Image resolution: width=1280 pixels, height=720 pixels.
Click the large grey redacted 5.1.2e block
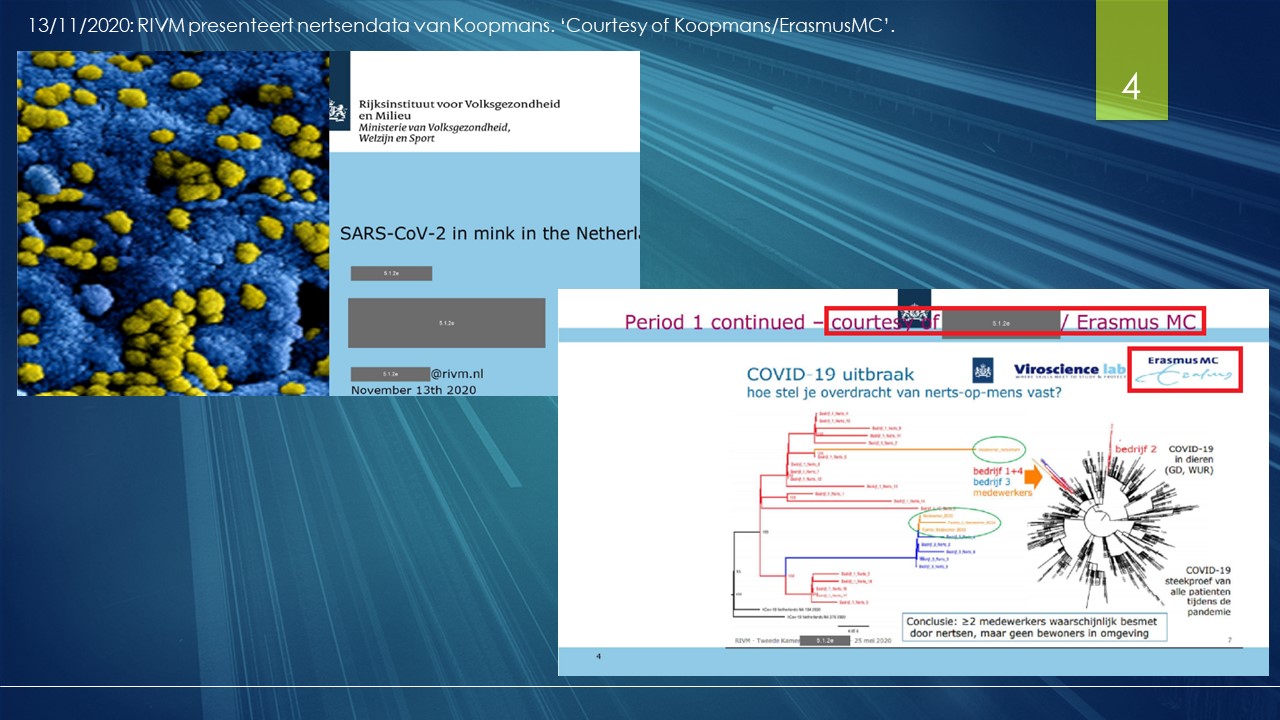[447, 323]
